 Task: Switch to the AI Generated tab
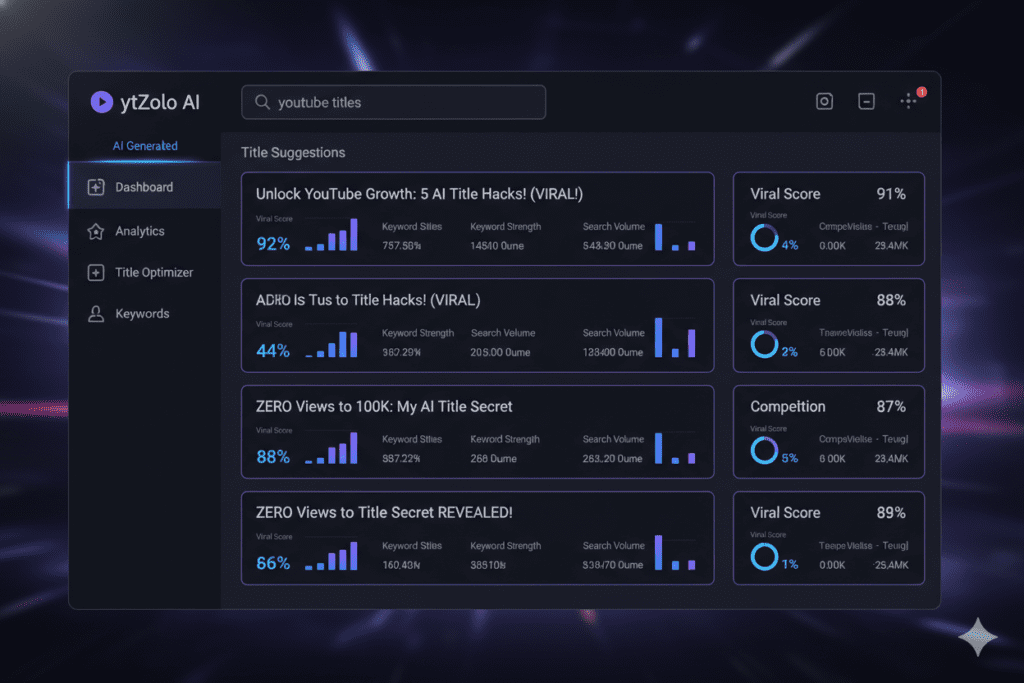[x=145, y=146]
